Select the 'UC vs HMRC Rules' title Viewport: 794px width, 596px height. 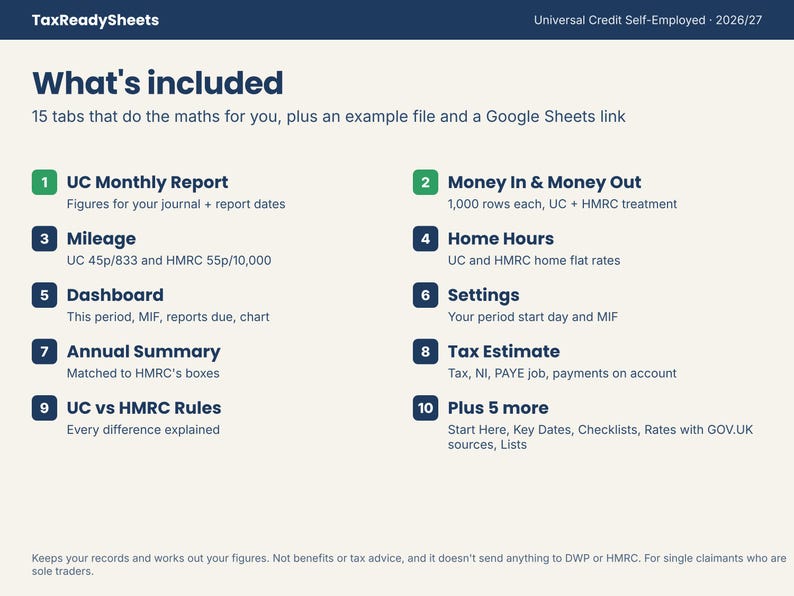(144, 408)
